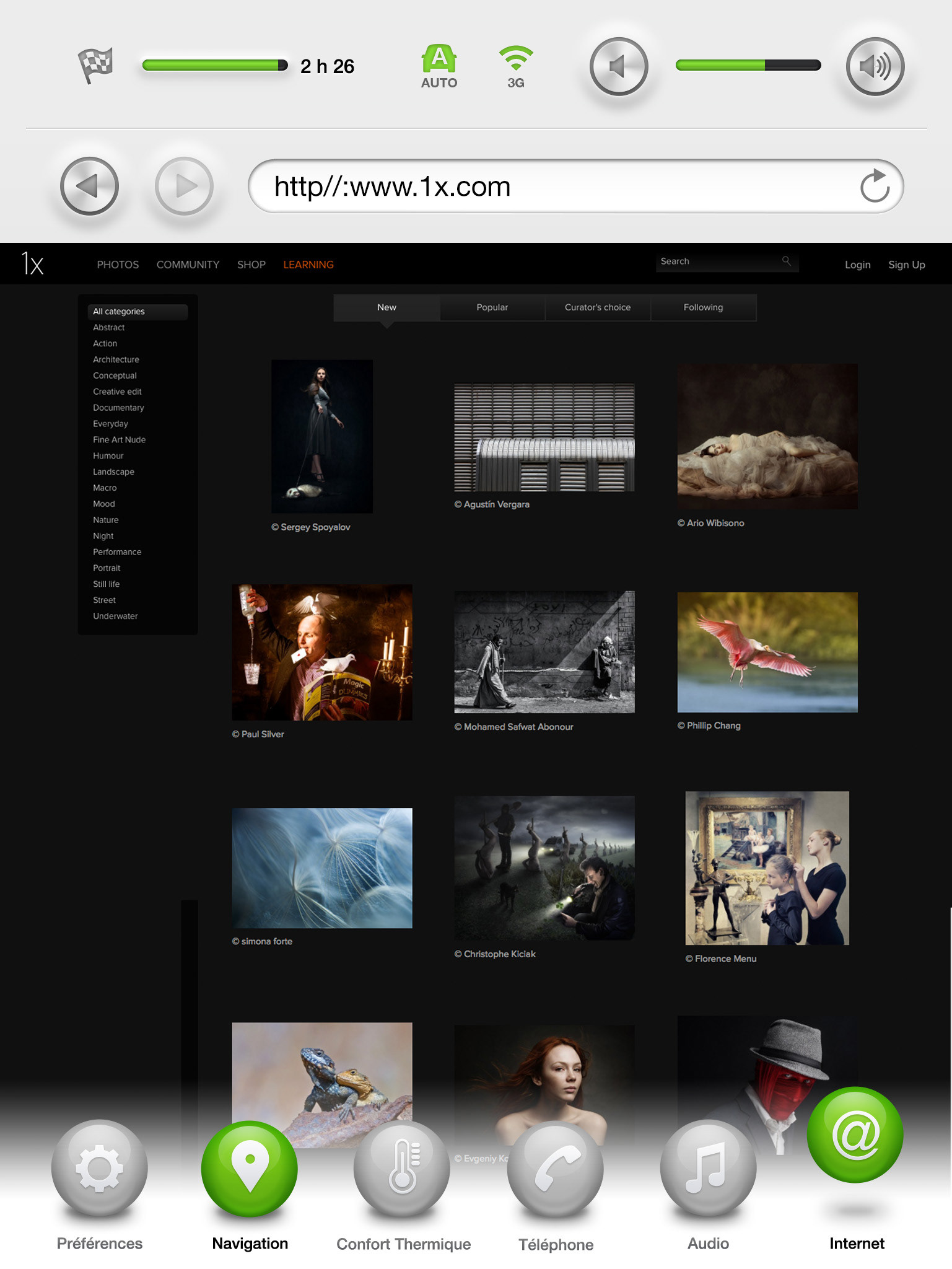Open Phillip Chang's pink bird photo
The image size is (952, 1269).
[767, 652]
